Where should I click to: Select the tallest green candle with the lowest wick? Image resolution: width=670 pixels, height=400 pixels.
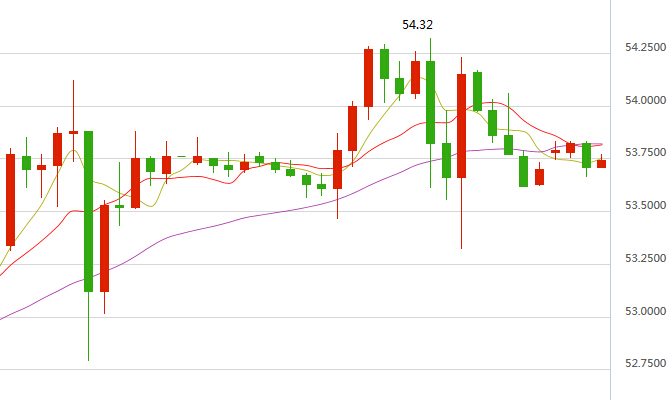(88, 210)
